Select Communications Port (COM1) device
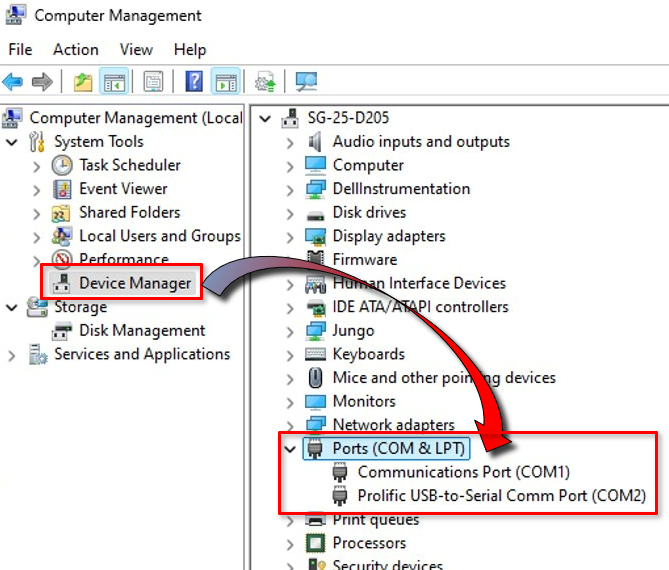This screenshot has width=669, height=570. pyautogui.click(x=463, y=472)
